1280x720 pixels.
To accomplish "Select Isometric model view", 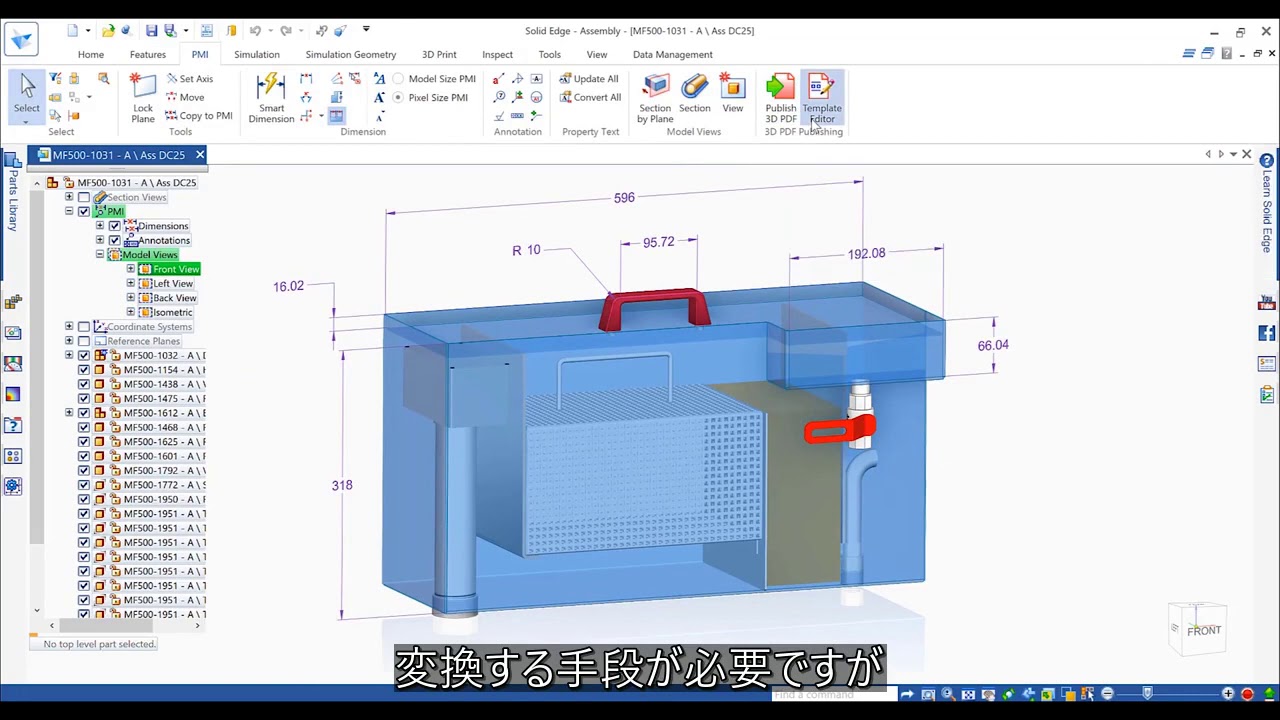I will point(172,312).
